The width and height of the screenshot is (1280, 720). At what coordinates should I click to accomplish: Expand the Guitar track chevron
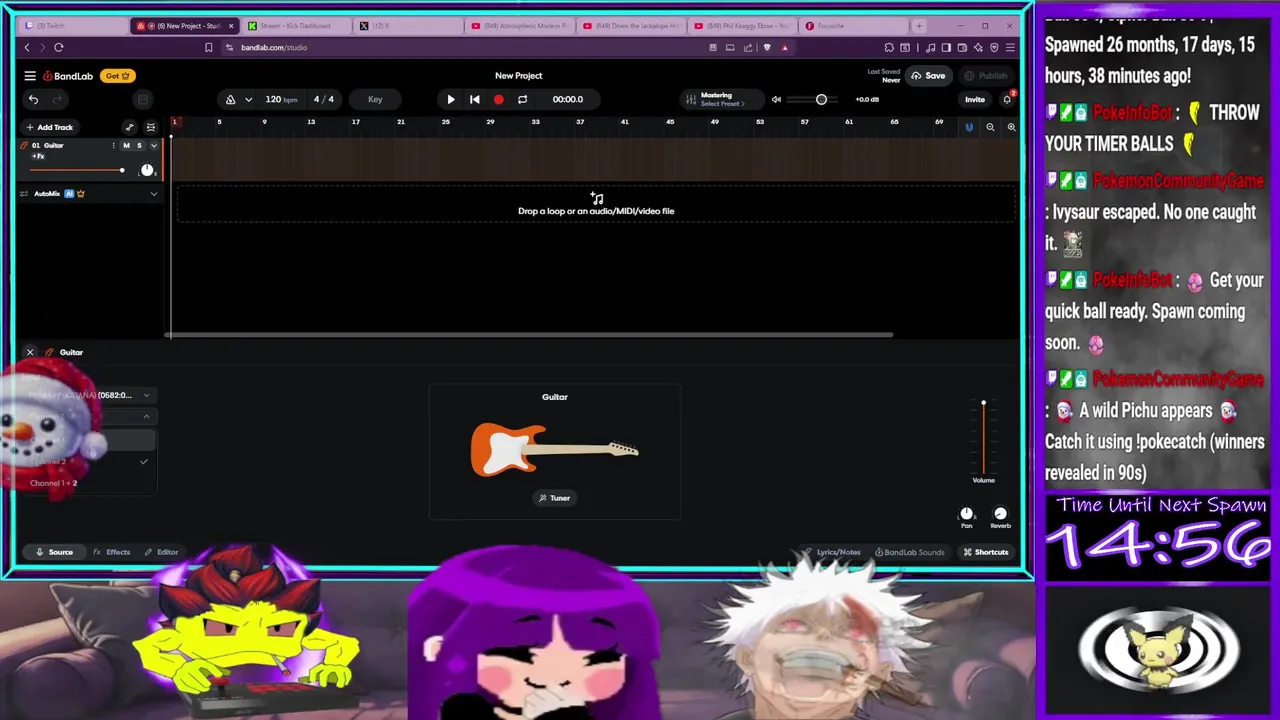153,146
